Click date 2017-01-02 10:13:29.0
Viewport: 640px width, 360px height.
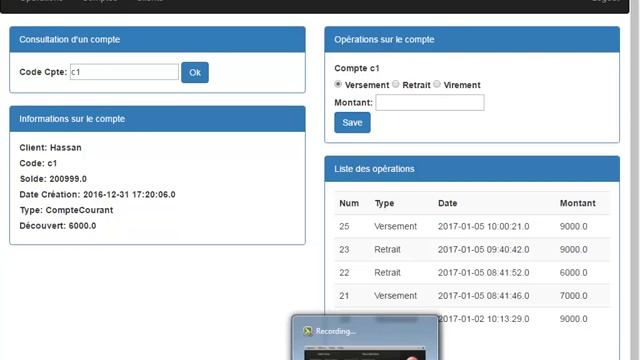[484, 319]
